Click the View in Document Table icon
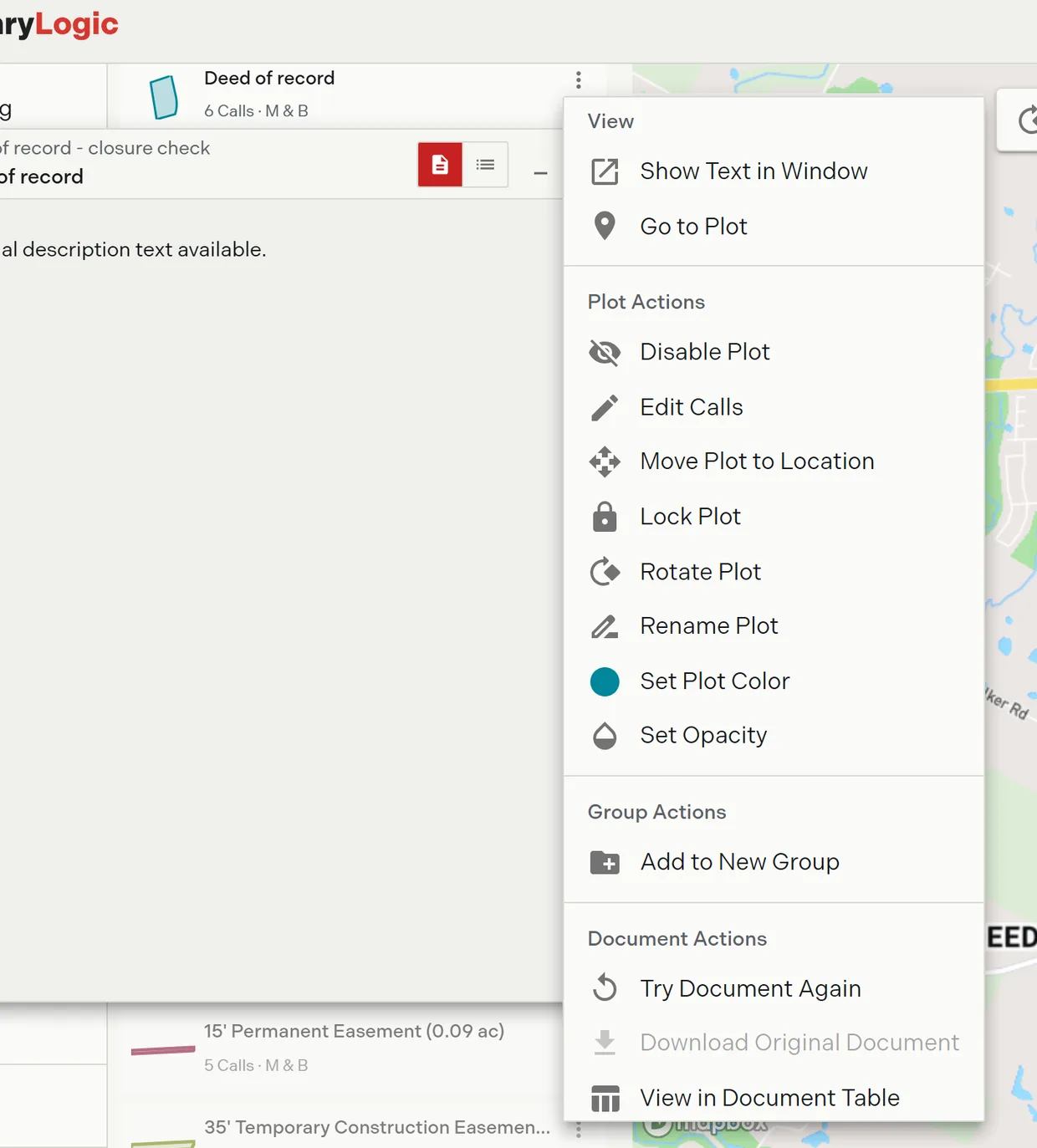The width and height of the screenshot is (1037, 1148). coord(605,1098)
